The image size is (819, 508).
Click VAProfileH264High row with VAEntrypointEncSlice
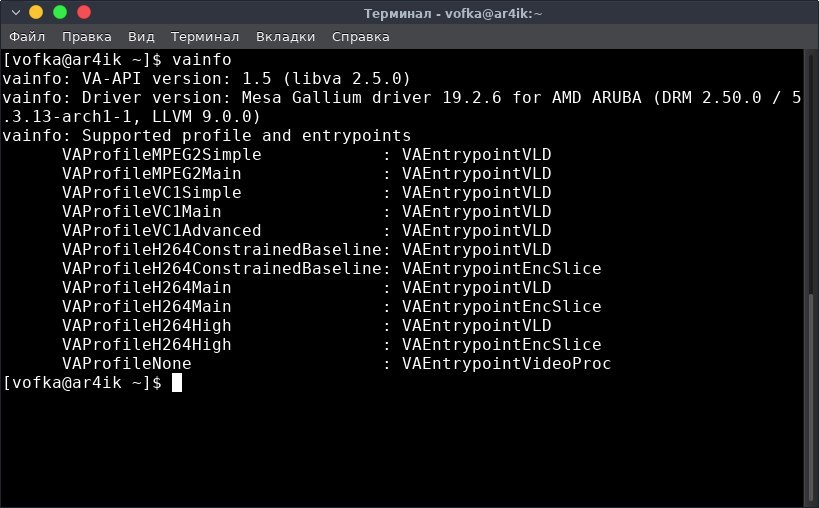click(x=332, y=345)
